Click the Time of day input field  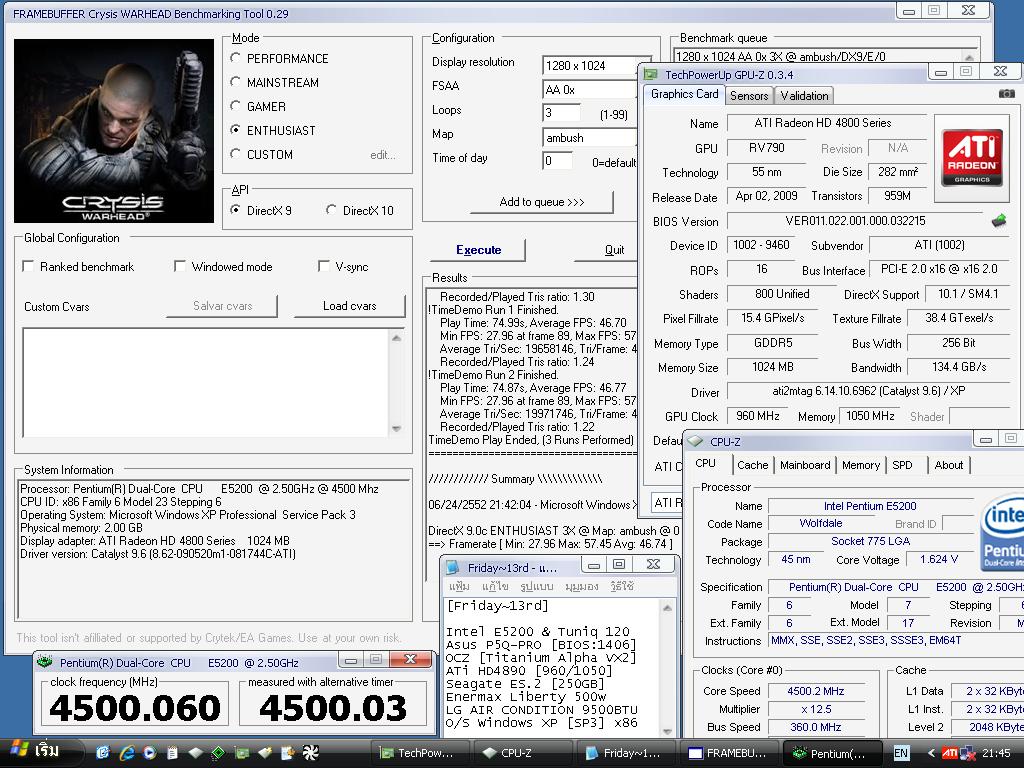coord(557,161)
